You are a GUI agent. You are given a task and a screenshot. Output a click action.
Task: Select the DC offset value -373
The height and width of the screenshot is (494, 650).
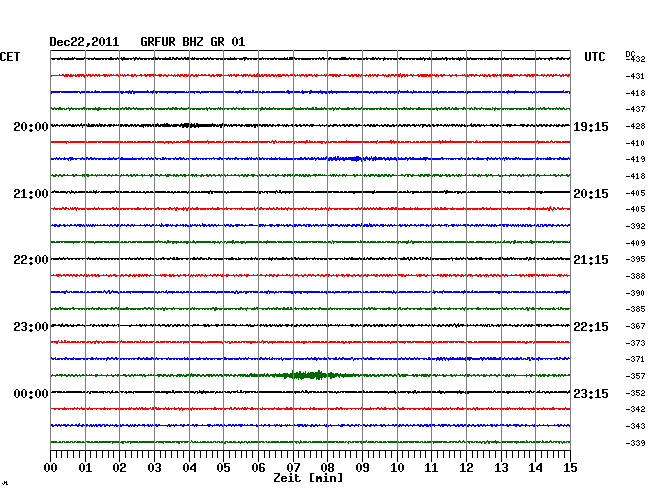(x=635, y=343)
